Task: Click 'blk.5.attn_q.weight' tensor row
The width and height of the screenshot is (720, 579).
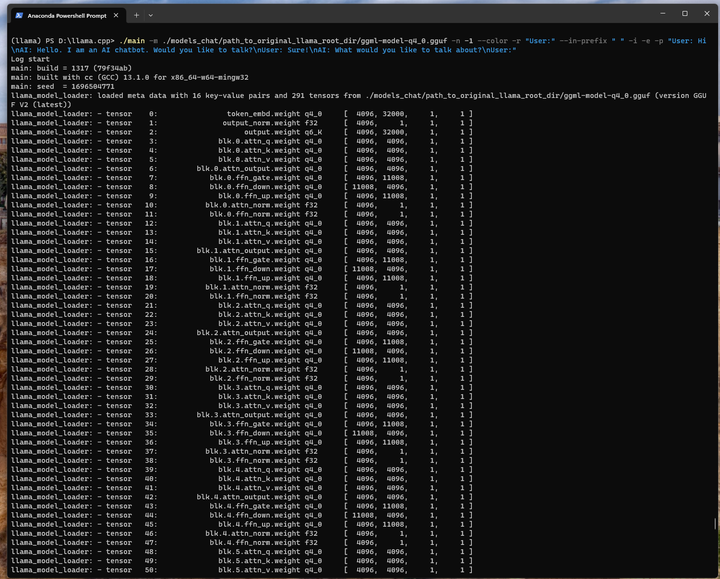Action: 242,552
